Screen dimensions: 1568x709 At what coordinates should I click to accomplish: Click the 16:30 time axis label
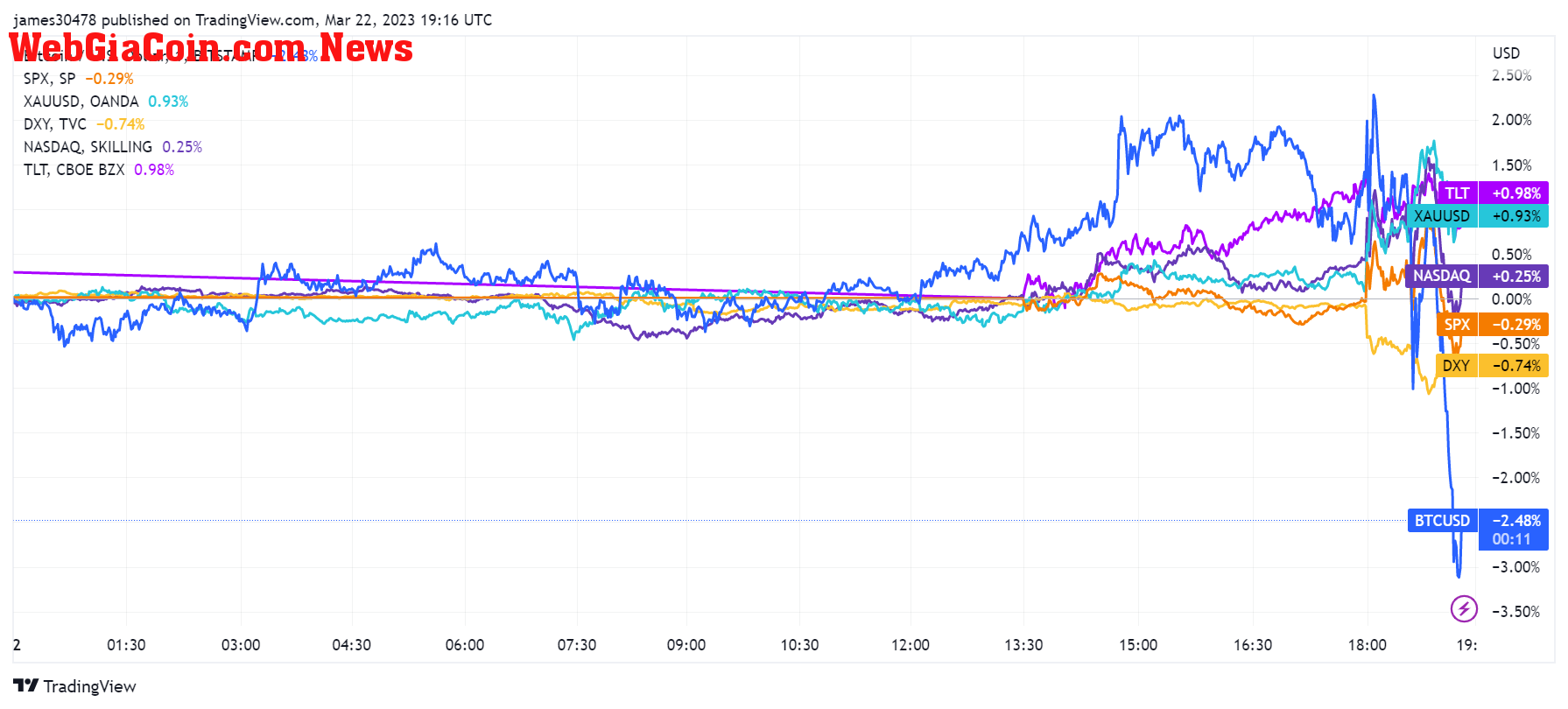coord(1253,645)
